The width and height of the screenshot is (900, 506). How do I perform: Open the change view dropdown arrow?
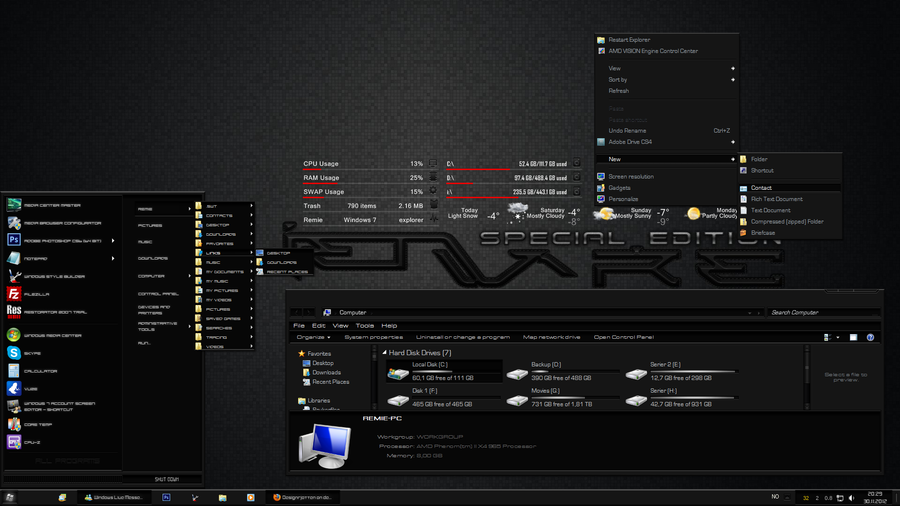click(x=837, y=337)
